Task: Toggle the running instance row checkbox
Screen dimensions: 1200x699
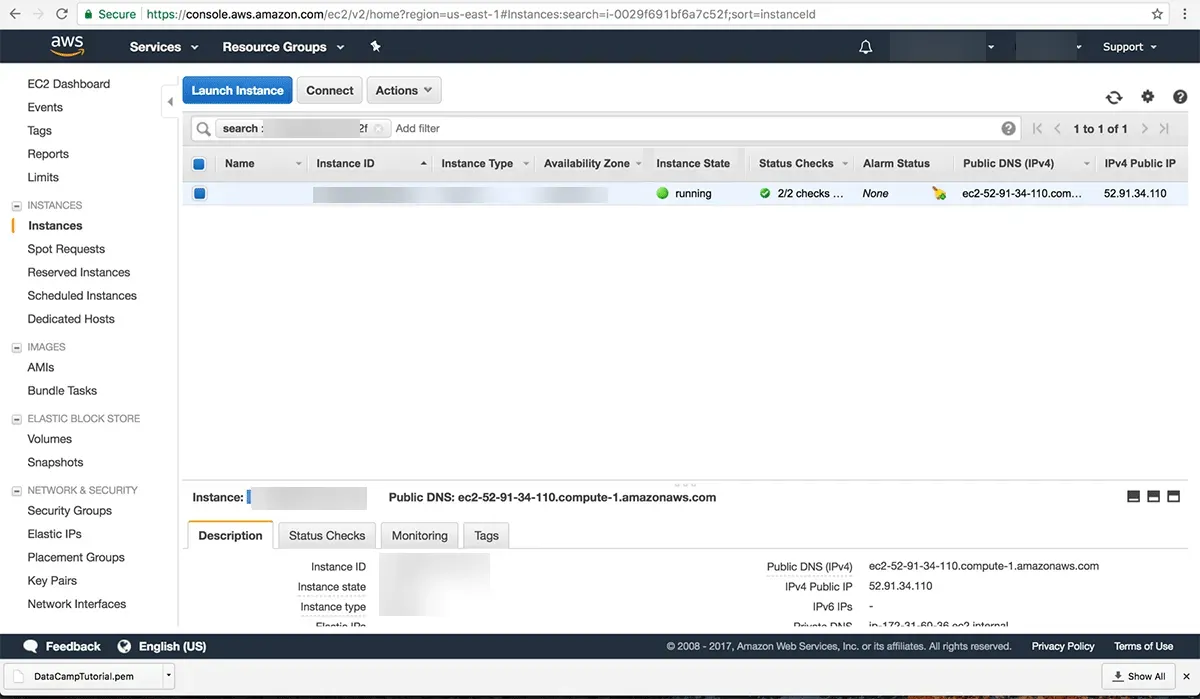Action: pos(199,194)
